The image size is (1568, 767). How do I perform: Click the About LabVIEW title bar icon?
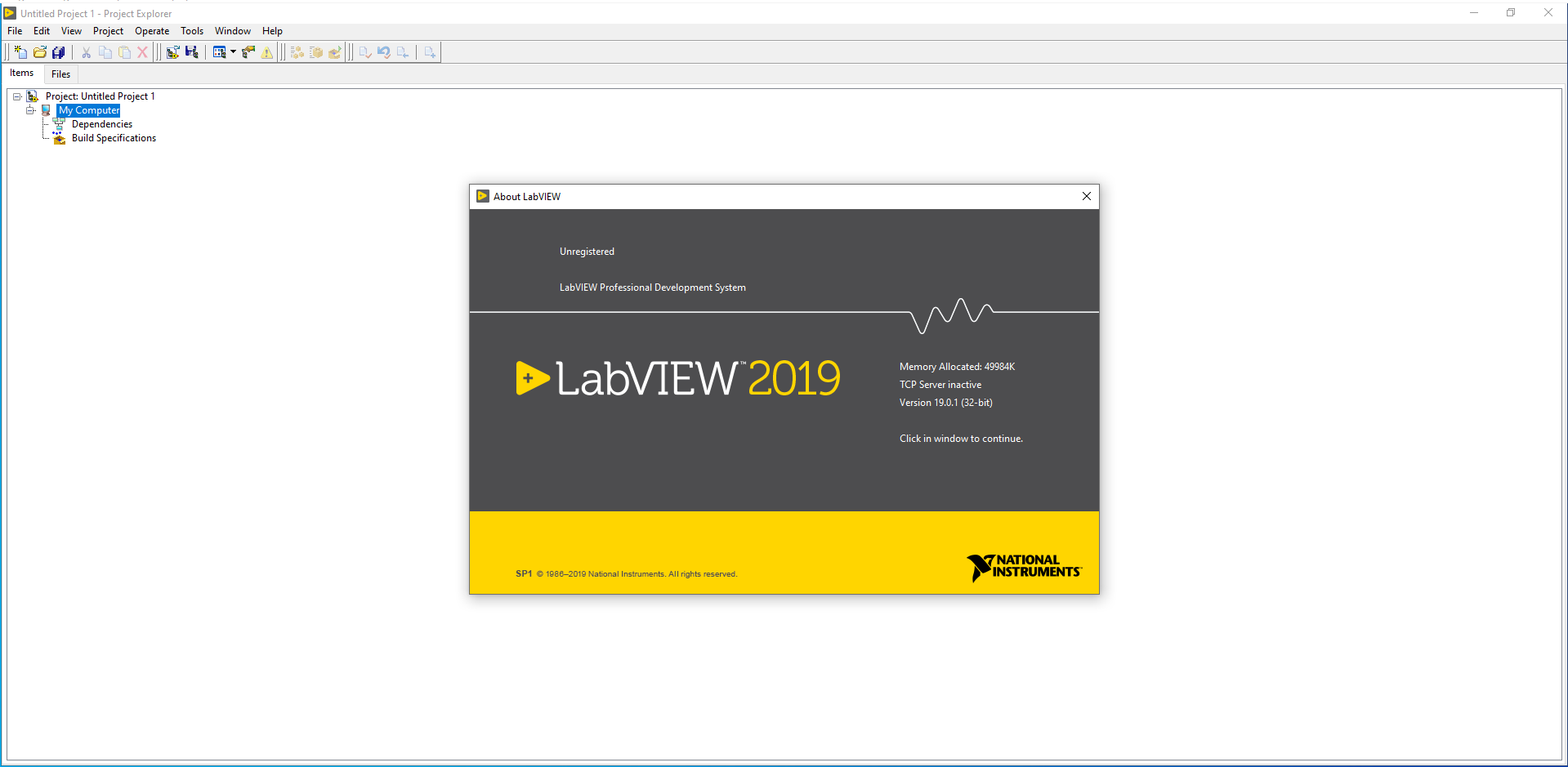coord(483,196)
